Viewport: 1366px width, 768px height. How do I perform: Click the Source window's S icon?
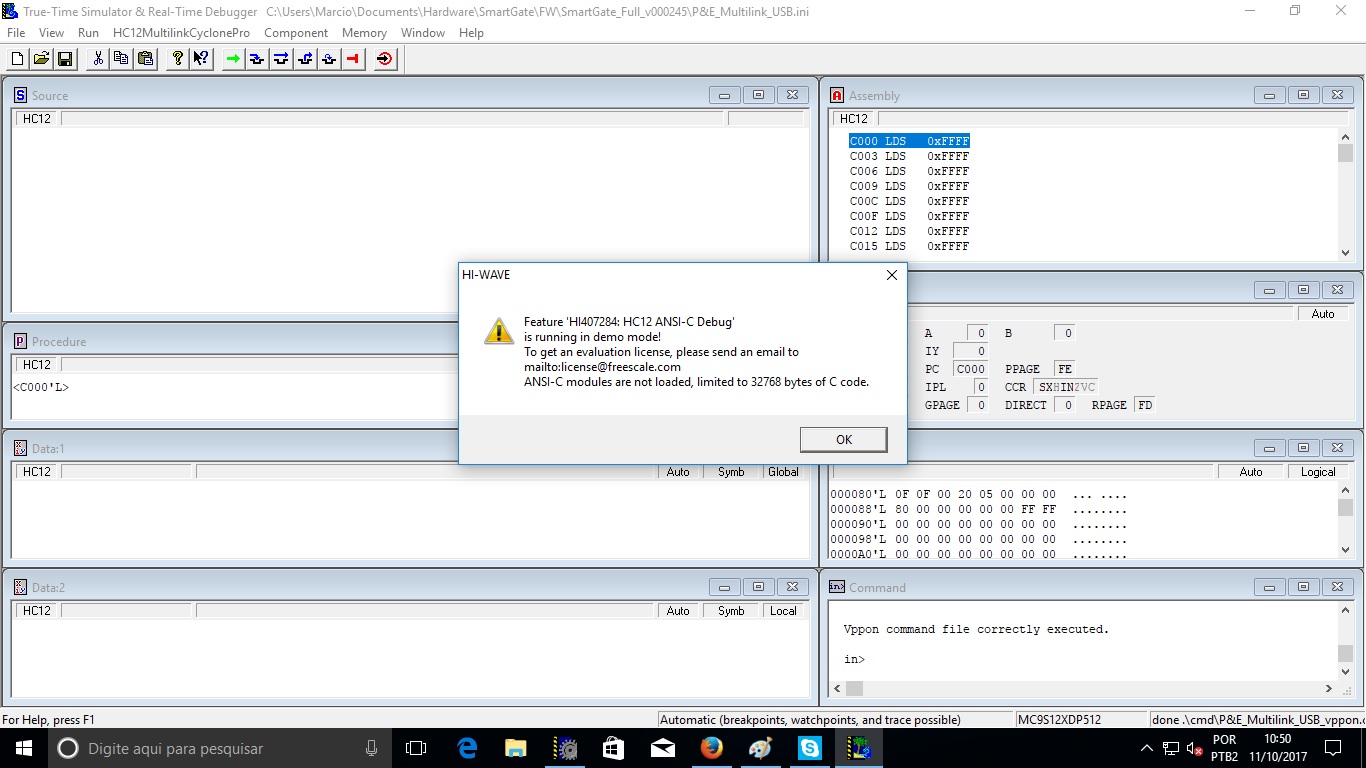(x=20, y=95)
